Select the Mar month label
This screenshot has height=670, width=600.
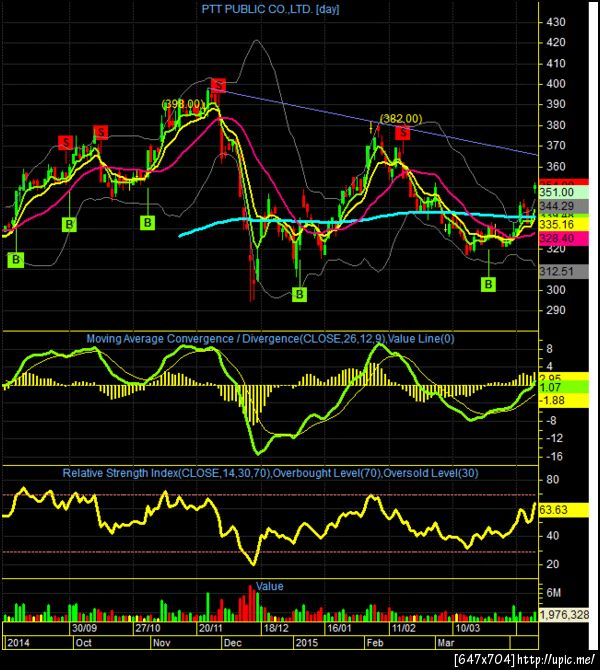(x=446, y=643)
